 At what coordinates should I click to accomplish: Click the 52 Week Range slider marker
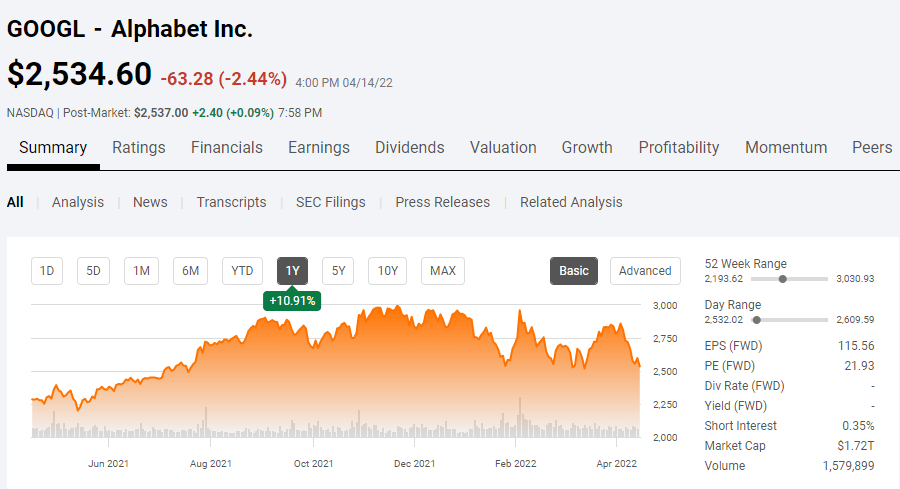pos(783,279)
